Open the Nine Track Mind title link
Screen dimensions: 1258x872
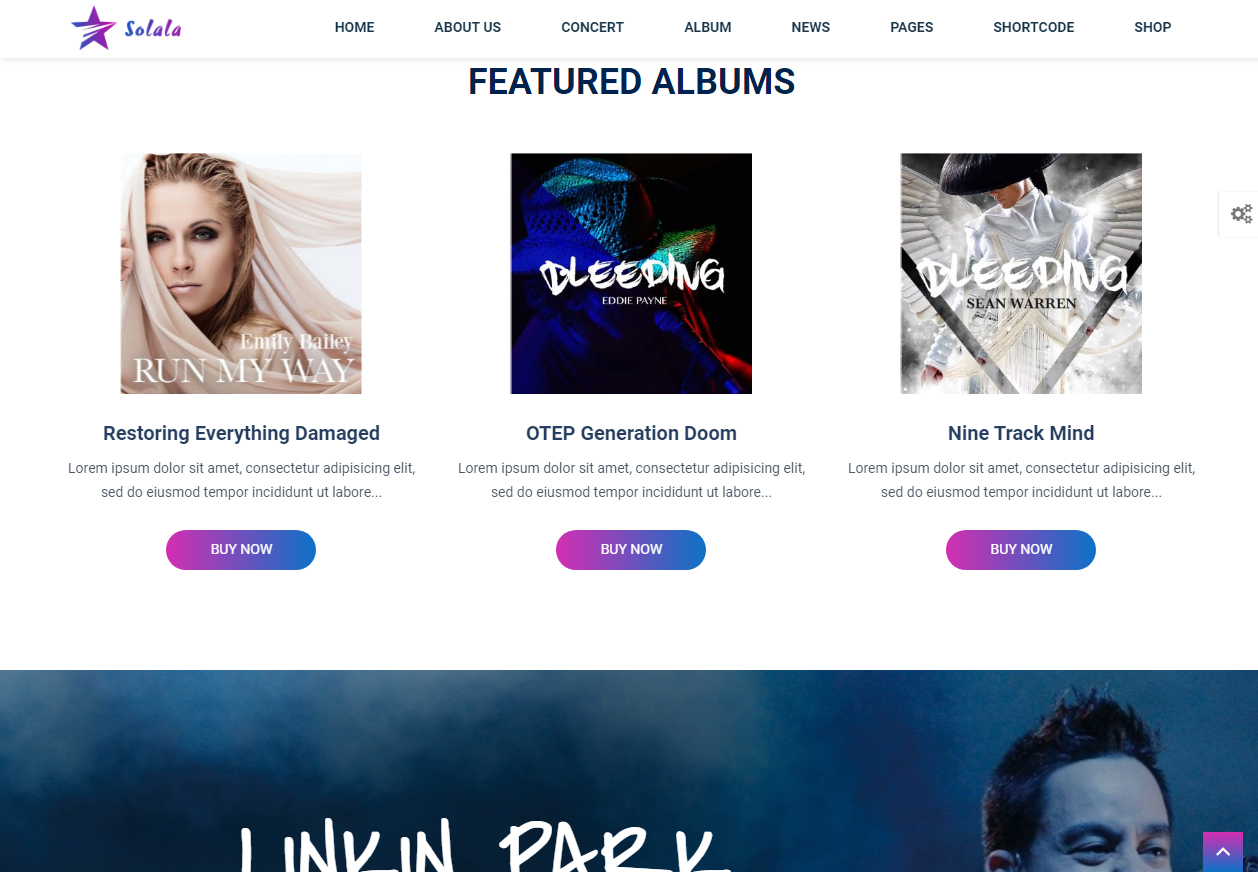(x=1021, y=433)
